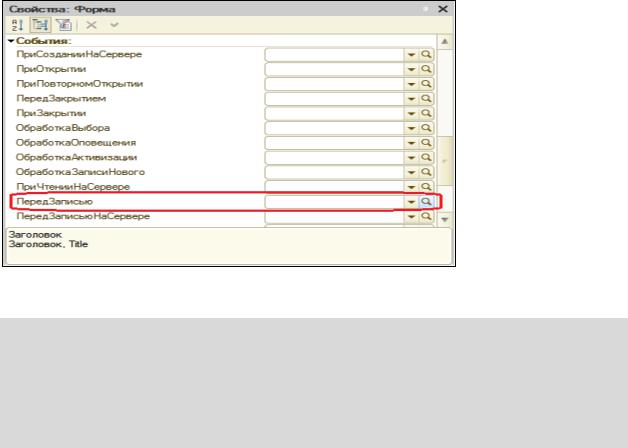Click the ОбработкаВыбора input field
Viewport: 628px width, 448px height.
click(334, 128)
